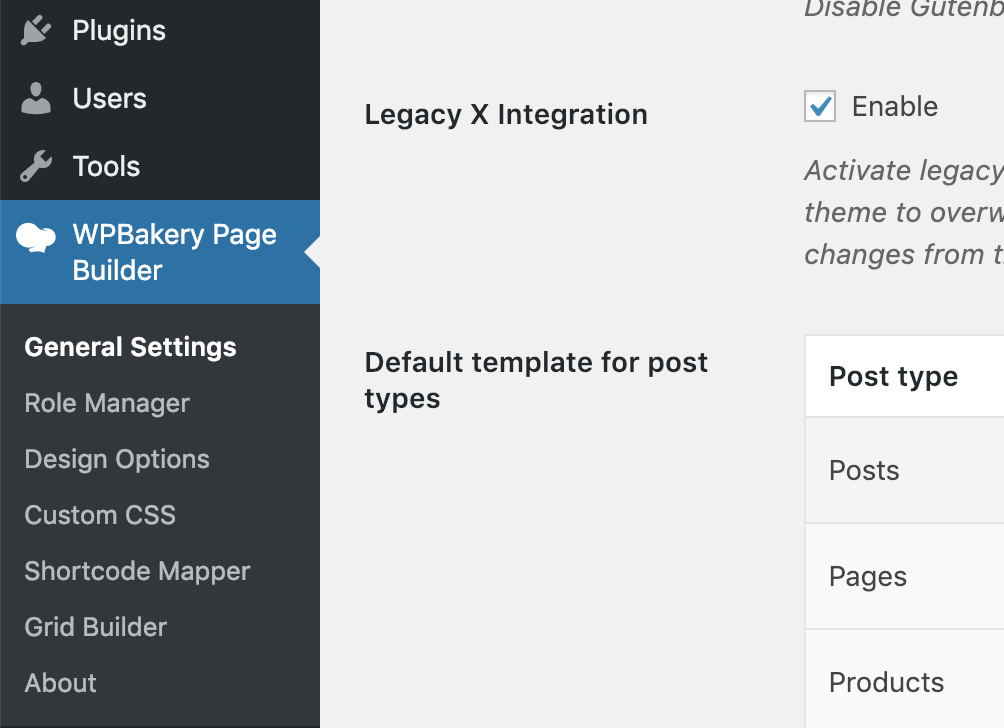Screen dimensions: 1004x728
Task: Click the Users person icon
Action: [36, 99]
